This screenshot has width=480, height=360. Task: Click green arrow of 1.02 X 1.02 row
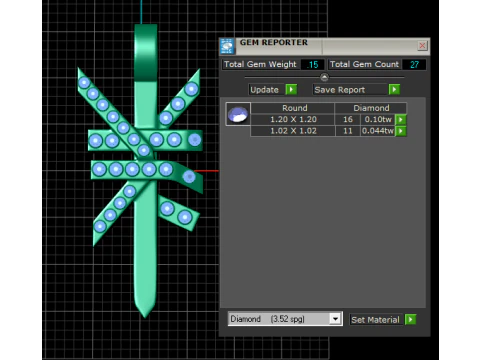point(401,131)
